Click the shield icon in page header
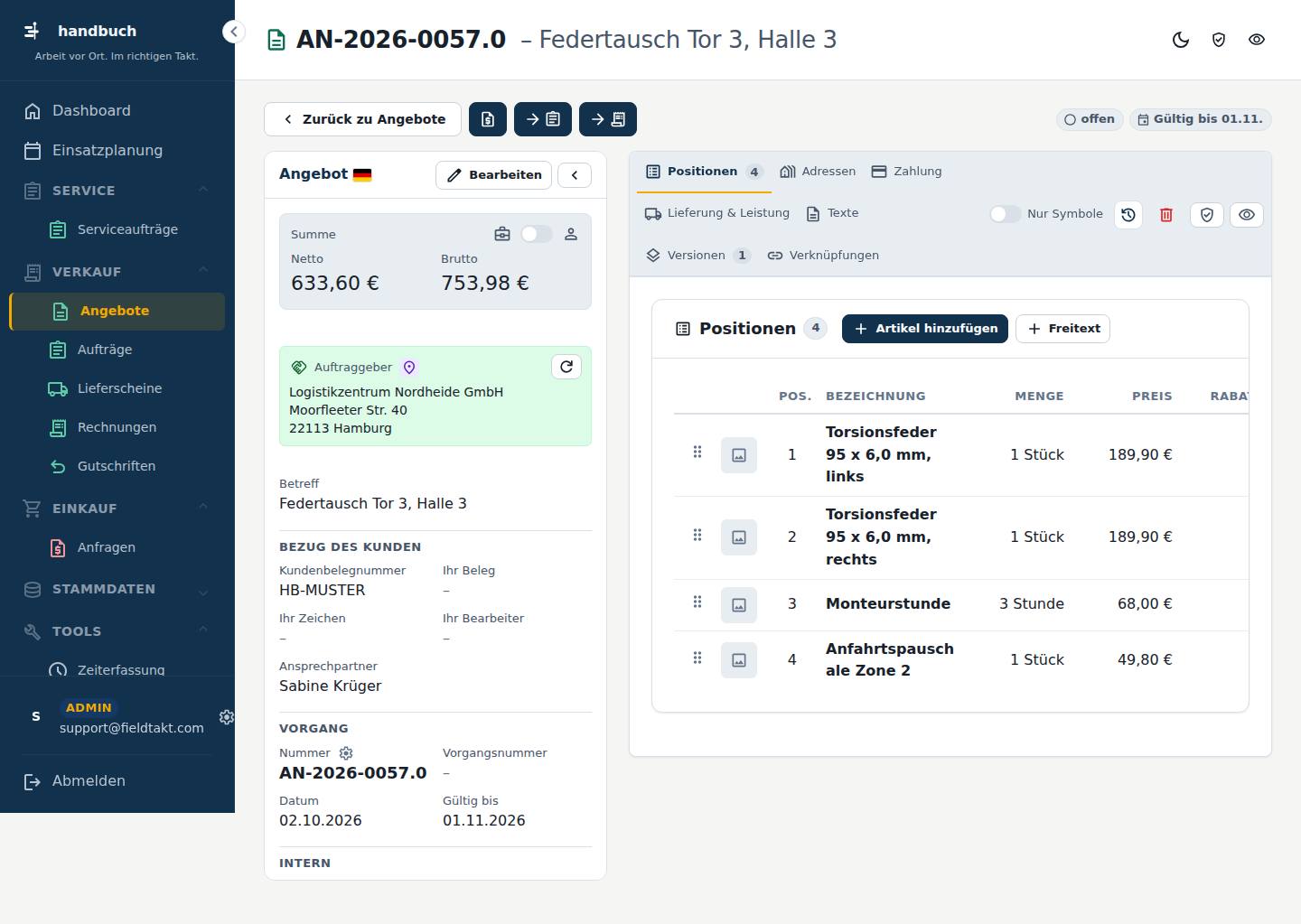The image size is (1301, 924). [x=1219, y=40]
